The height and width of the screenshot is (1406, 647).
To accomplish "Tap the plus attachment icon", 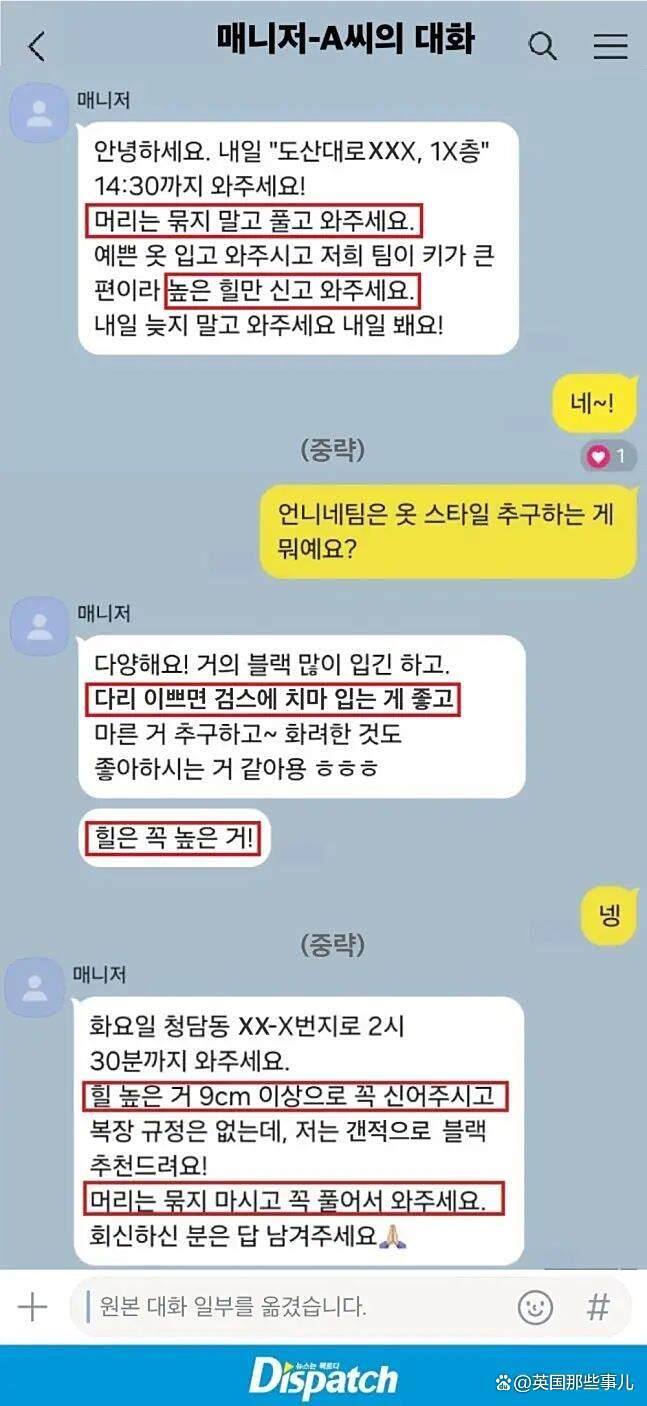I will coord(32,1306).
